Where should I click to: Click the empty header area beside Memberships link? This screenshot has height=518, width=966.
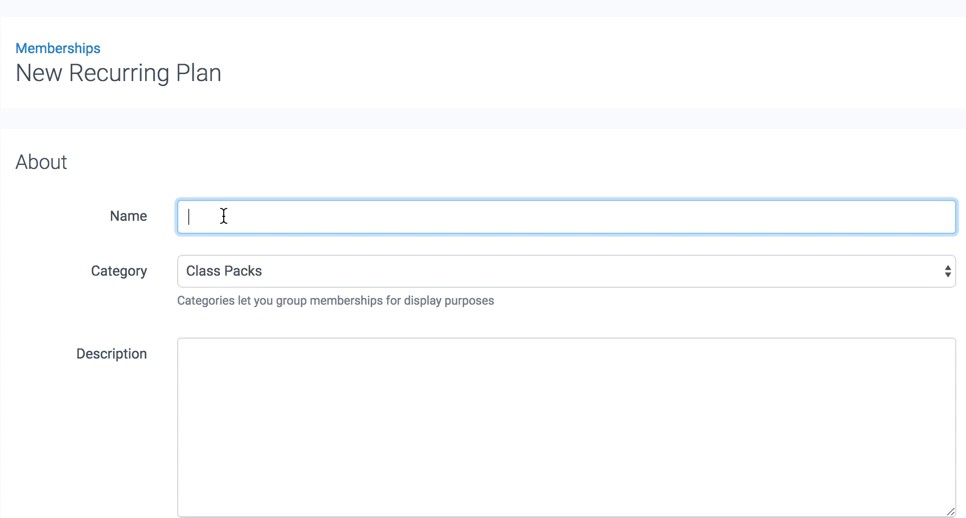pos(500,48)
